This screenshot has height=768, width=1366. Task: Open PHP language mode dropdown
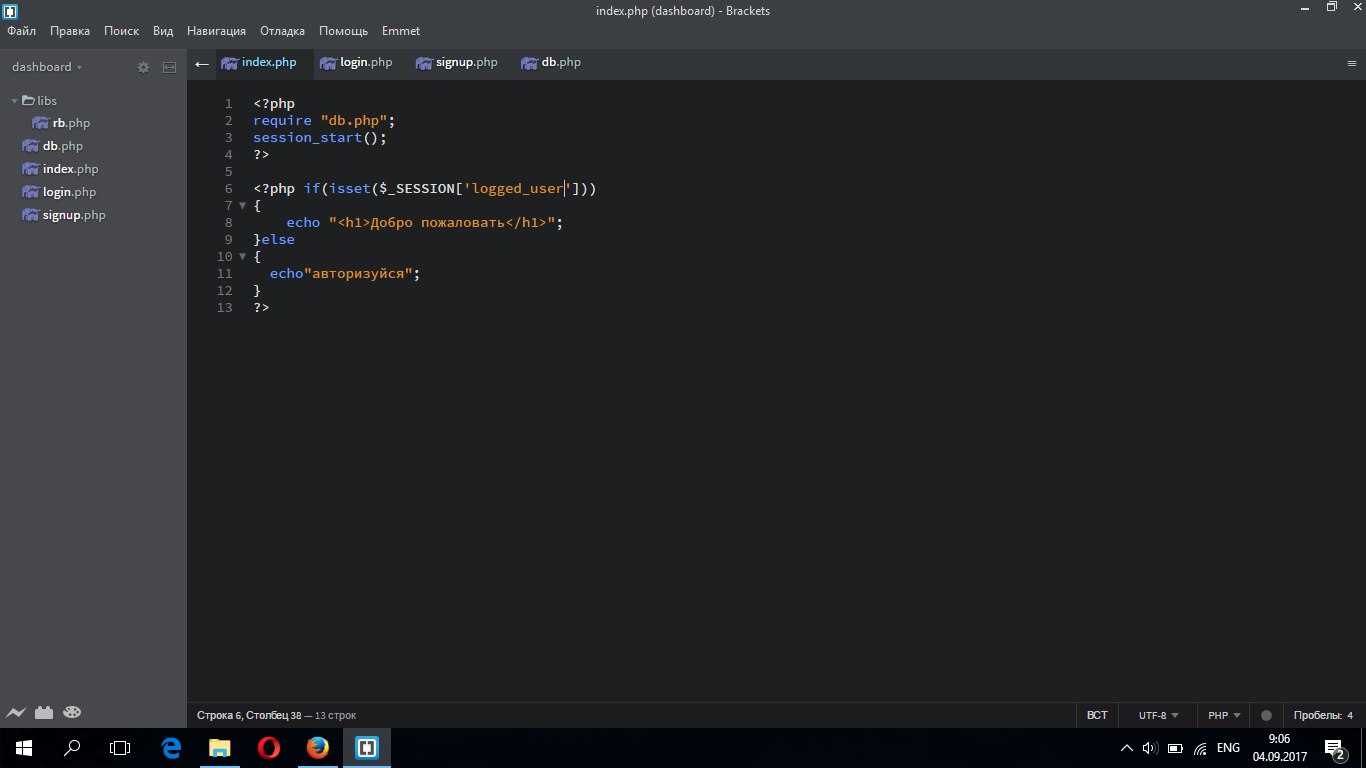click(x=1224, y=716)
